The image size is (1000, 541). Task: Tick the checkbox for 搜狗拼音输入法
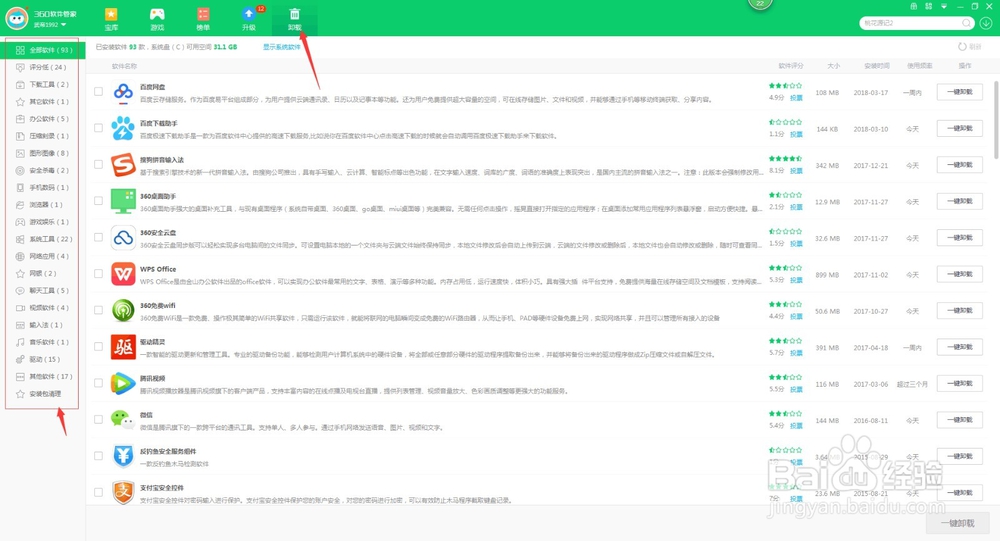tap(98, 164)
